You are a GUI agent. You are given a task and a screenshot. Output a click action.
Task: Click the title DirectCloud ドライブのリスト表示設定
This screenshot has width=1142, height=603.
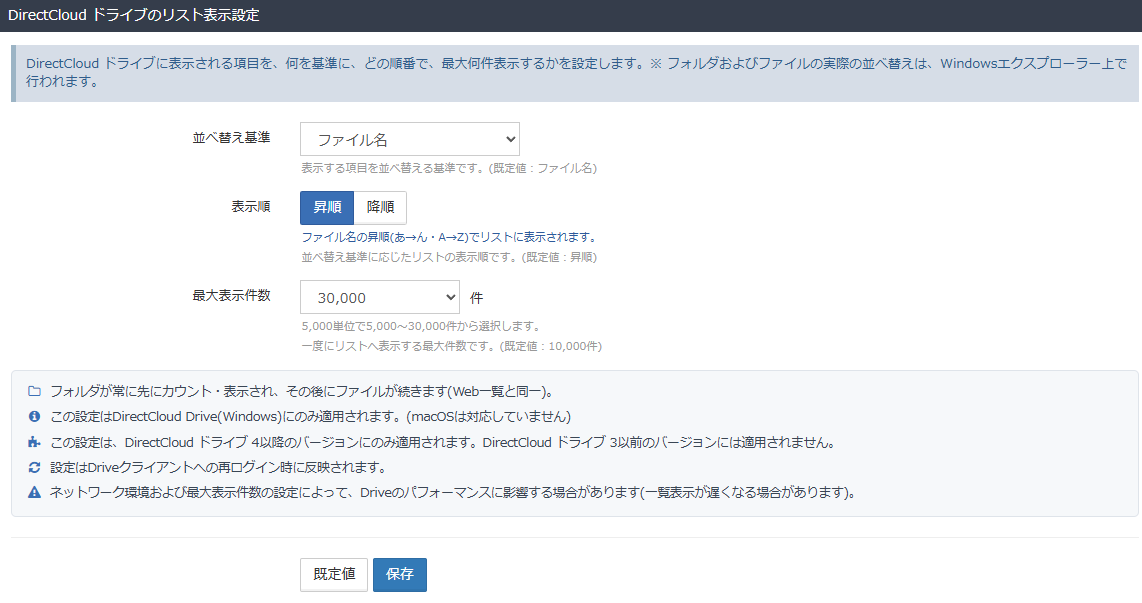pos(134,15)
